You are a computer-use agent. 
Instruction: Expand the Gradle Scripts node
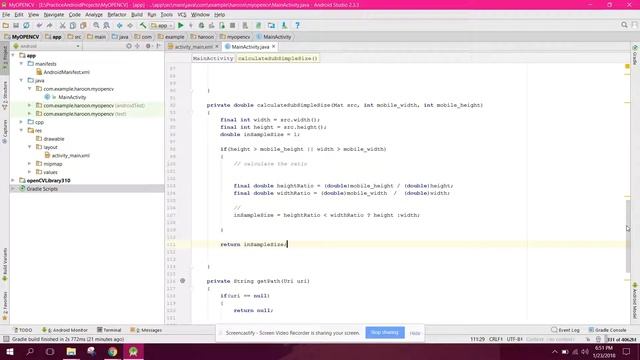tap(13, 189)
